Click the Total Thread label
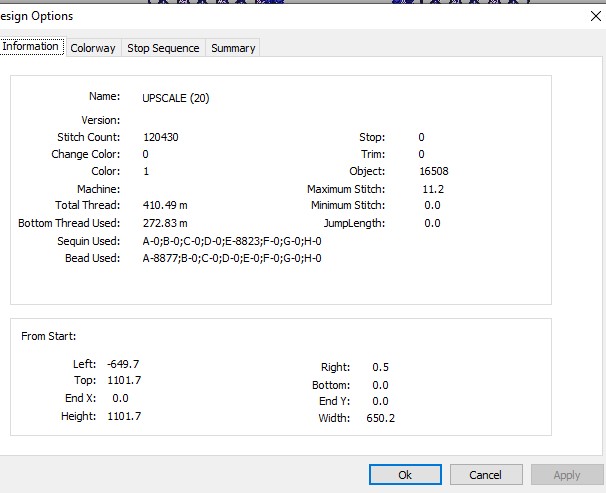 (x=87, y=205)
